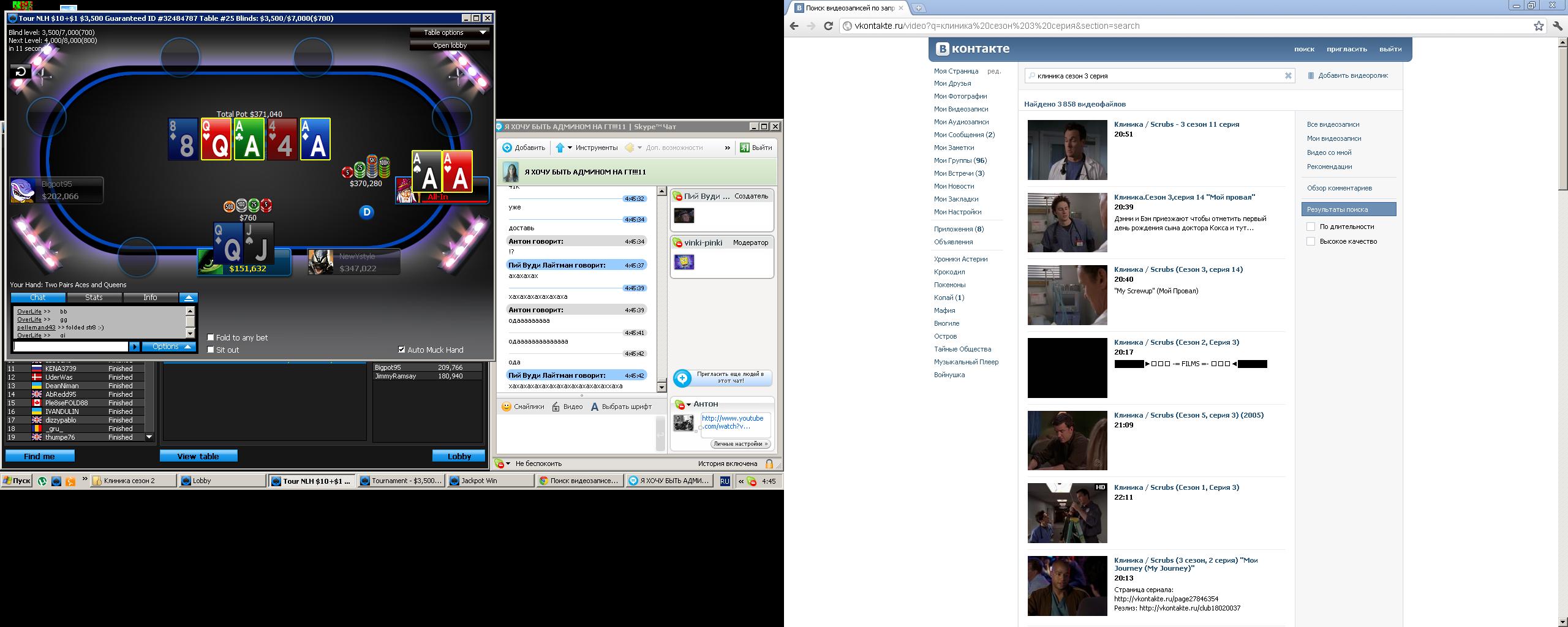Open thumbnail of Сезон 1, Серия 3 HD video
This screenshot has width=1568, height=627.
[x=1068, y=513]
